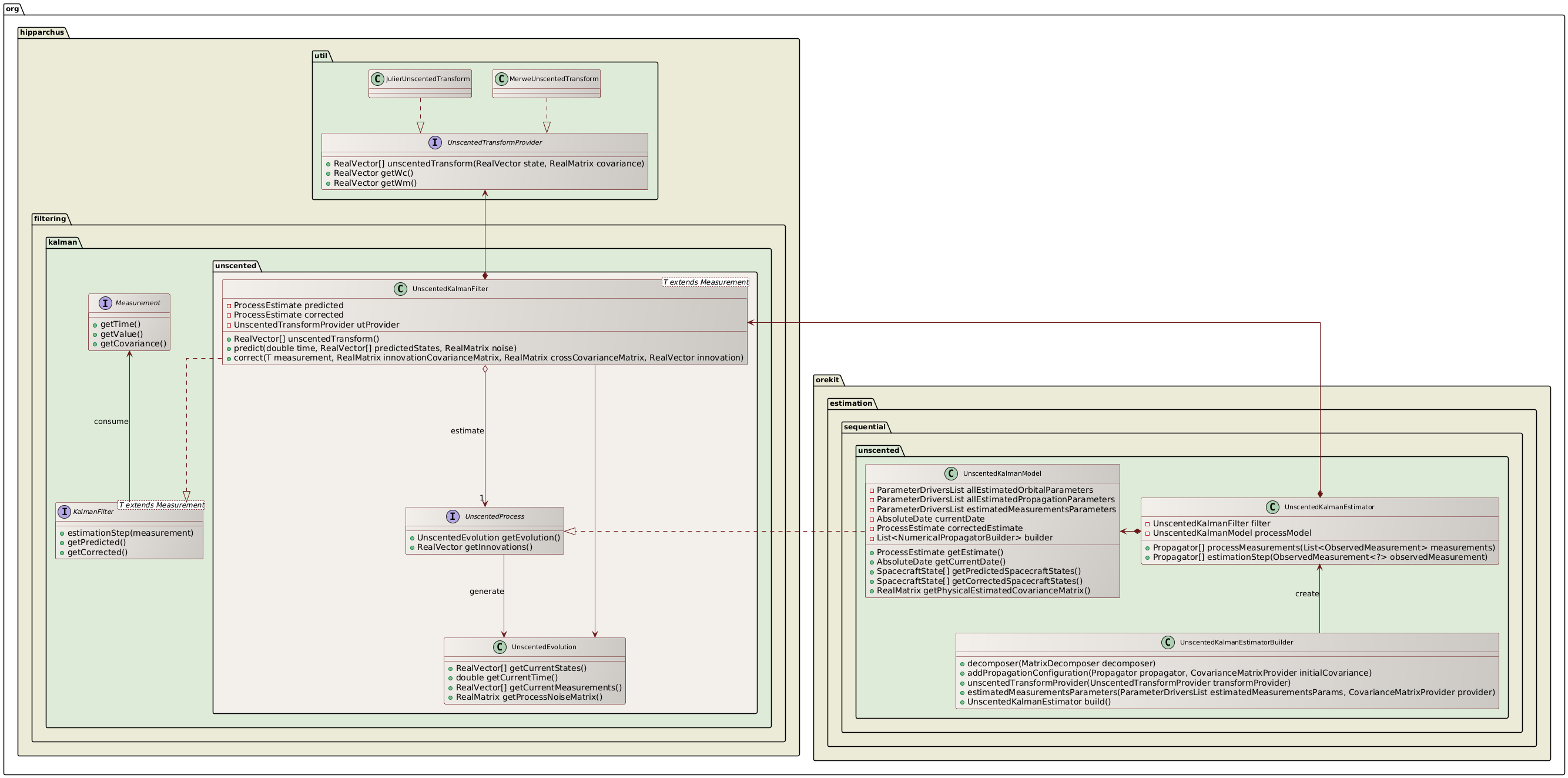Click the interface icon on UnscentedProcess
The image size is (1568, 778).
point(454,516)
